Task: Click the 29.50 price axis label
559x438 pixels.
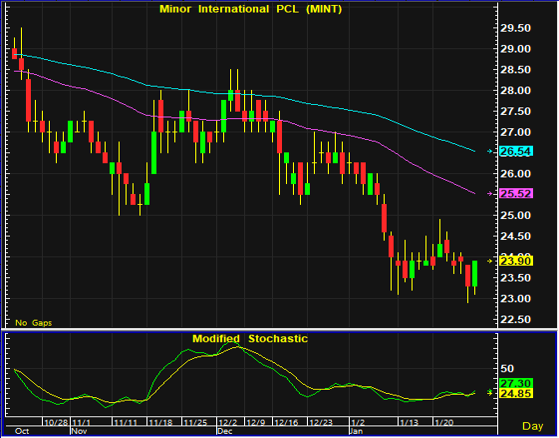Action: click(x=516, y=29)
